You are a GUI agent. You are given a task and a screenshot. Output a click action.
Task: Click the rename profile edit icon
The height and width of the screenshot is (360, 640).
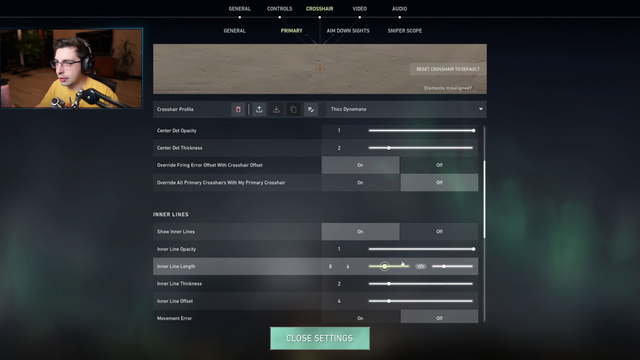pos(311,109)
